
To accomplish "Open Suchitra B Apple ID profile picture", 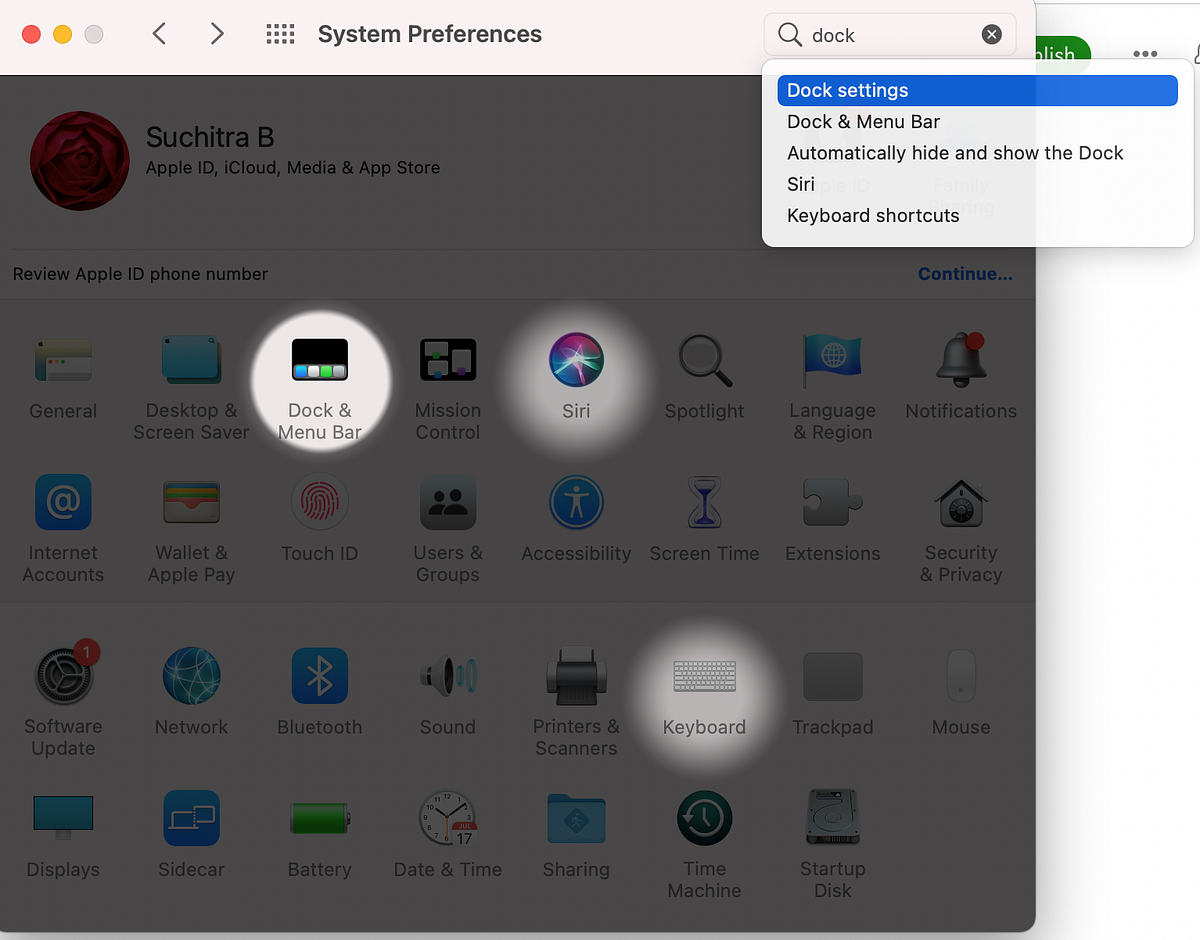I will tap(80, 160).
